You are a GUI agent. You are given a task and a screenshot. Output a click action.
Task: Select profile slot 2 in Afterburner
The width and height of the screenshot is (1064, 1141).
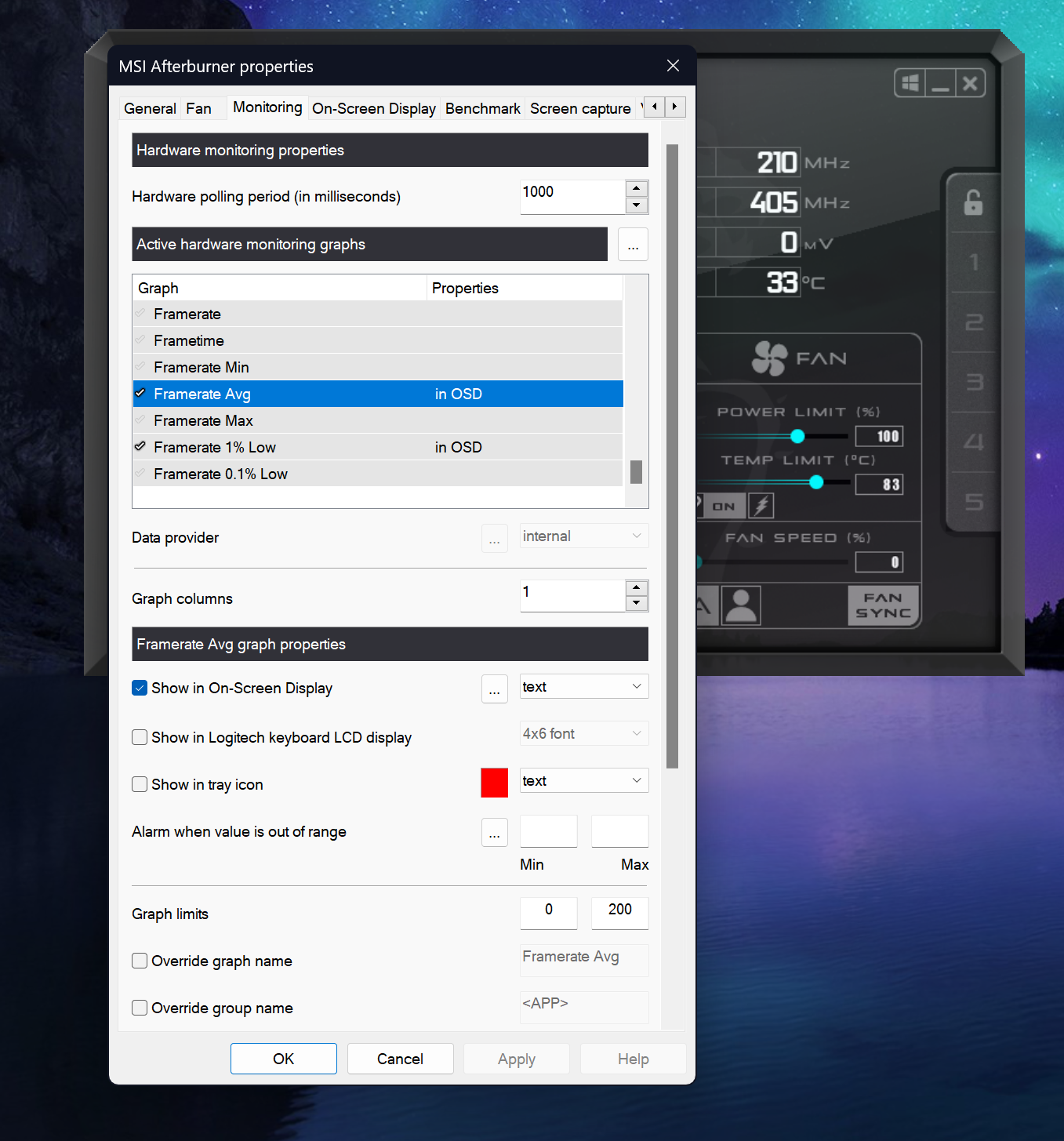click(x=974, y=322)
